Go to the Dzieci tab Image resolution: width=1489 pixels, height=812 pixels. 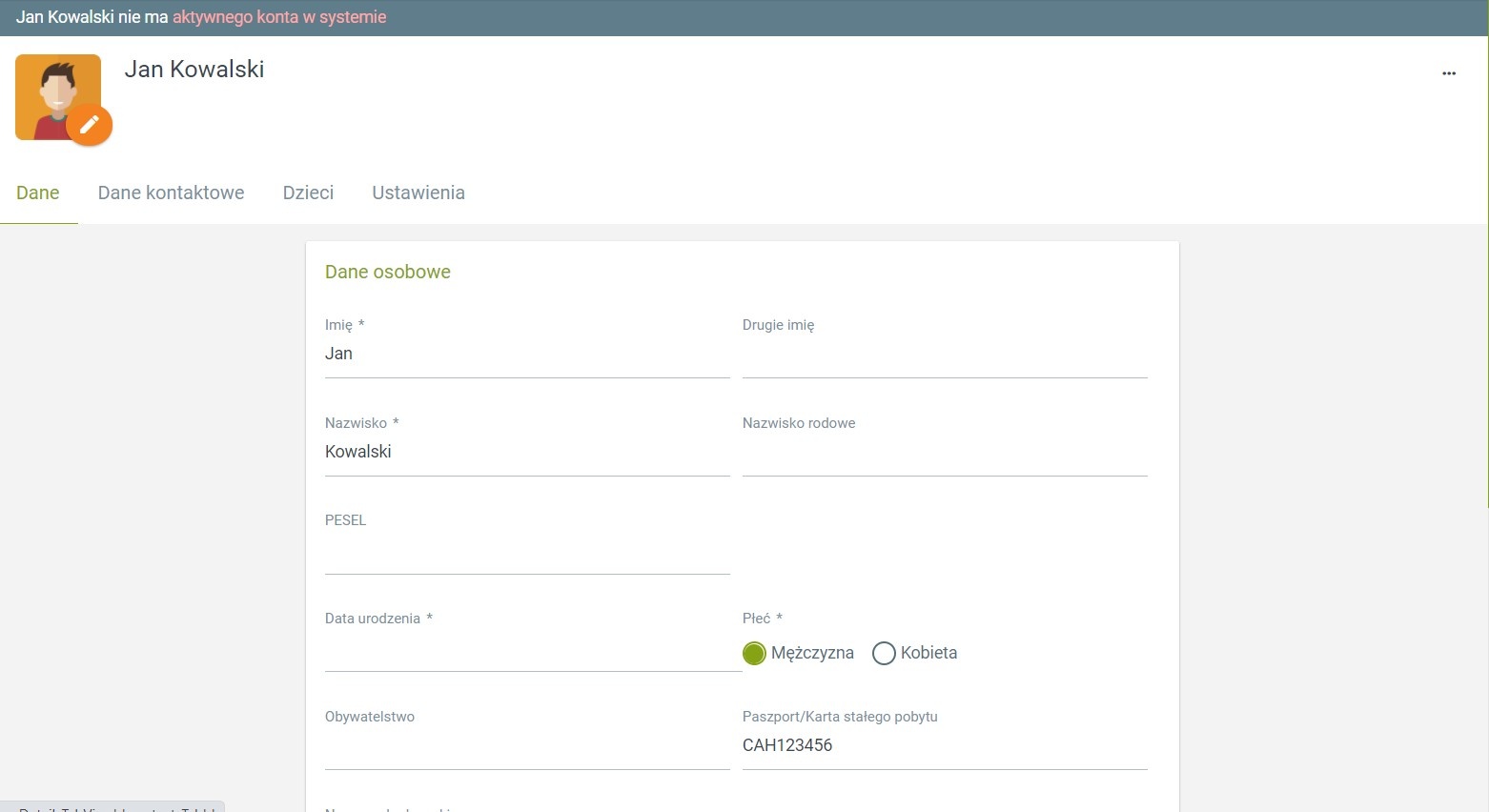point(308,193)
